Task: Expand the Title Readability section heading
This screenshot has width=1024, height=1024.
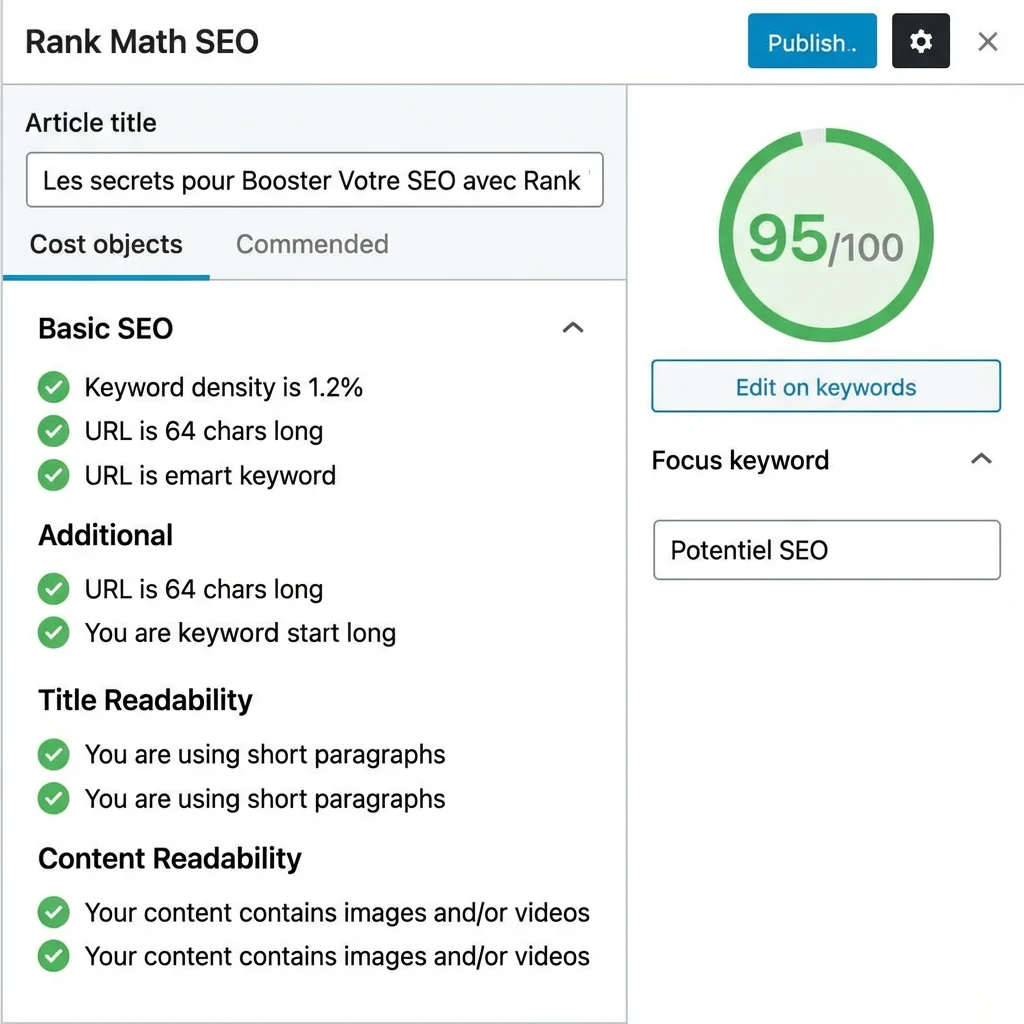Action: [x=144, y=700]
